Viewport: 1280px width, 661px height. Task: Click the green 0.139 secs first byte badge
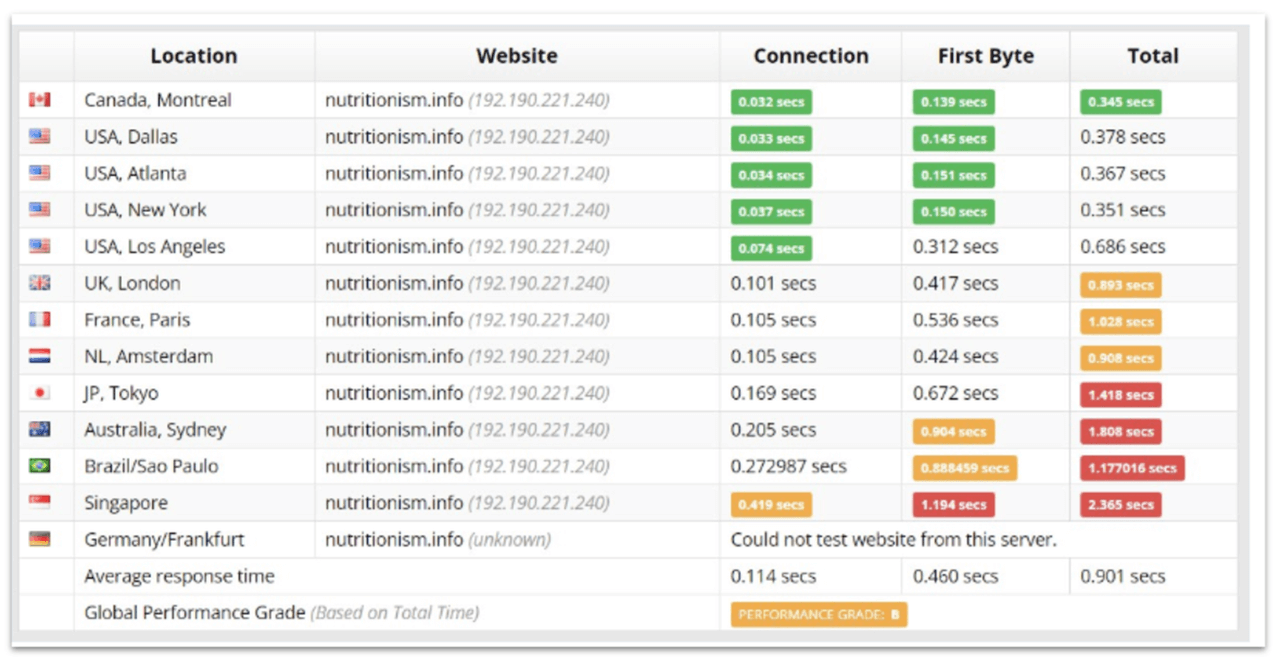(953, 102)
